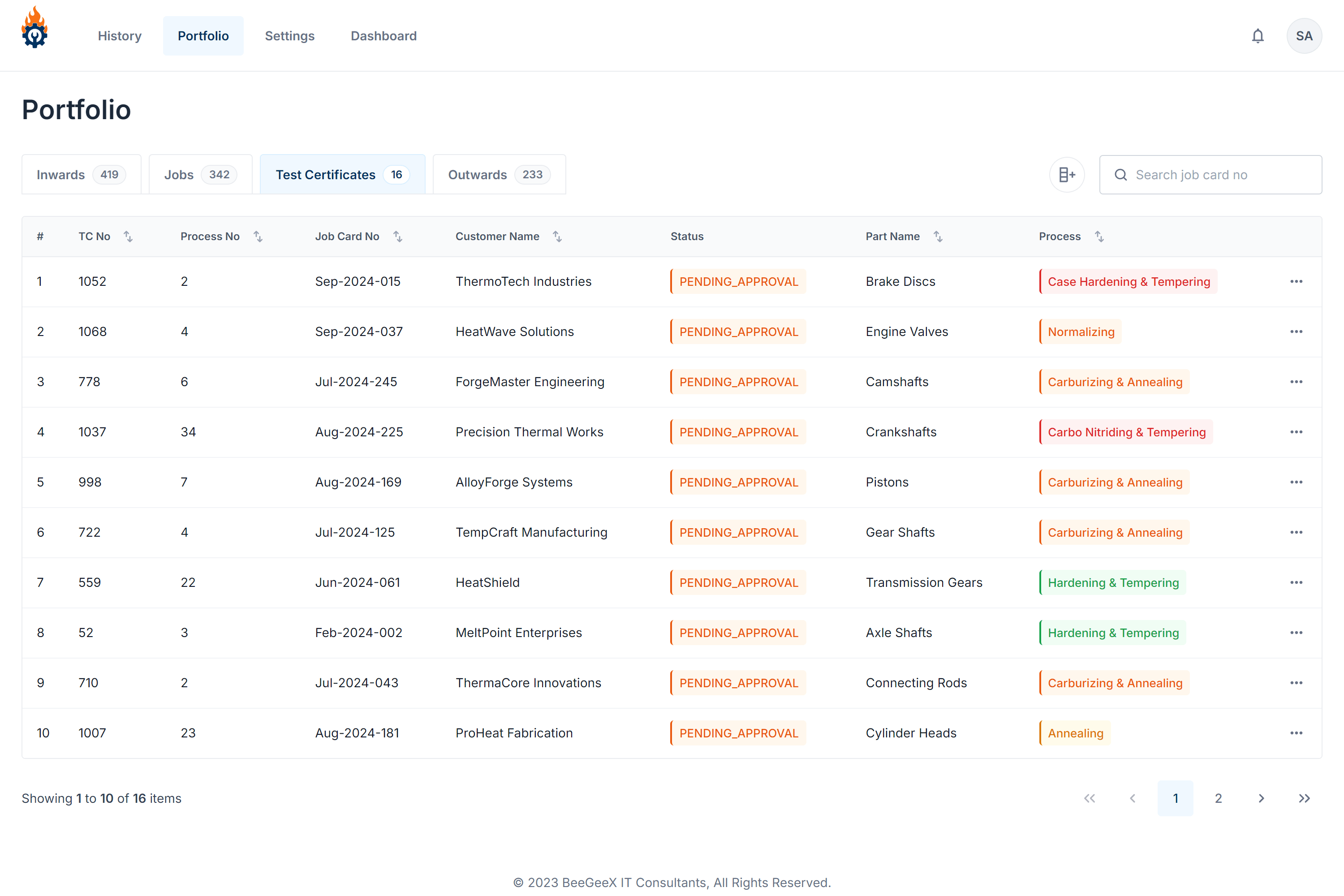Screen dimensions: 1344x896
Task: Click PENDING_APPROVAL status for Axle Shafts
Action: tap(738, 633)
